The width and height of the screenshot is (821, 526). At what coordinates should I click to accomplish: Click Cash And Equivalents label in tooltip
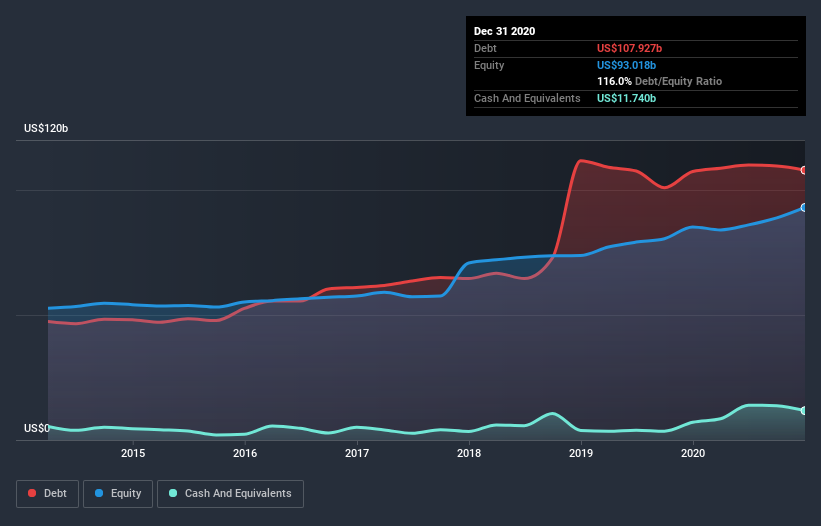tap(527, 98)
